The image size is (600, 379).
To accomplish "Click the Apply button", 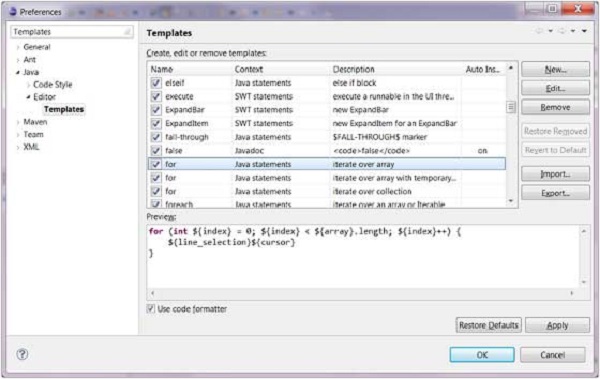I will tap(557, 325).
